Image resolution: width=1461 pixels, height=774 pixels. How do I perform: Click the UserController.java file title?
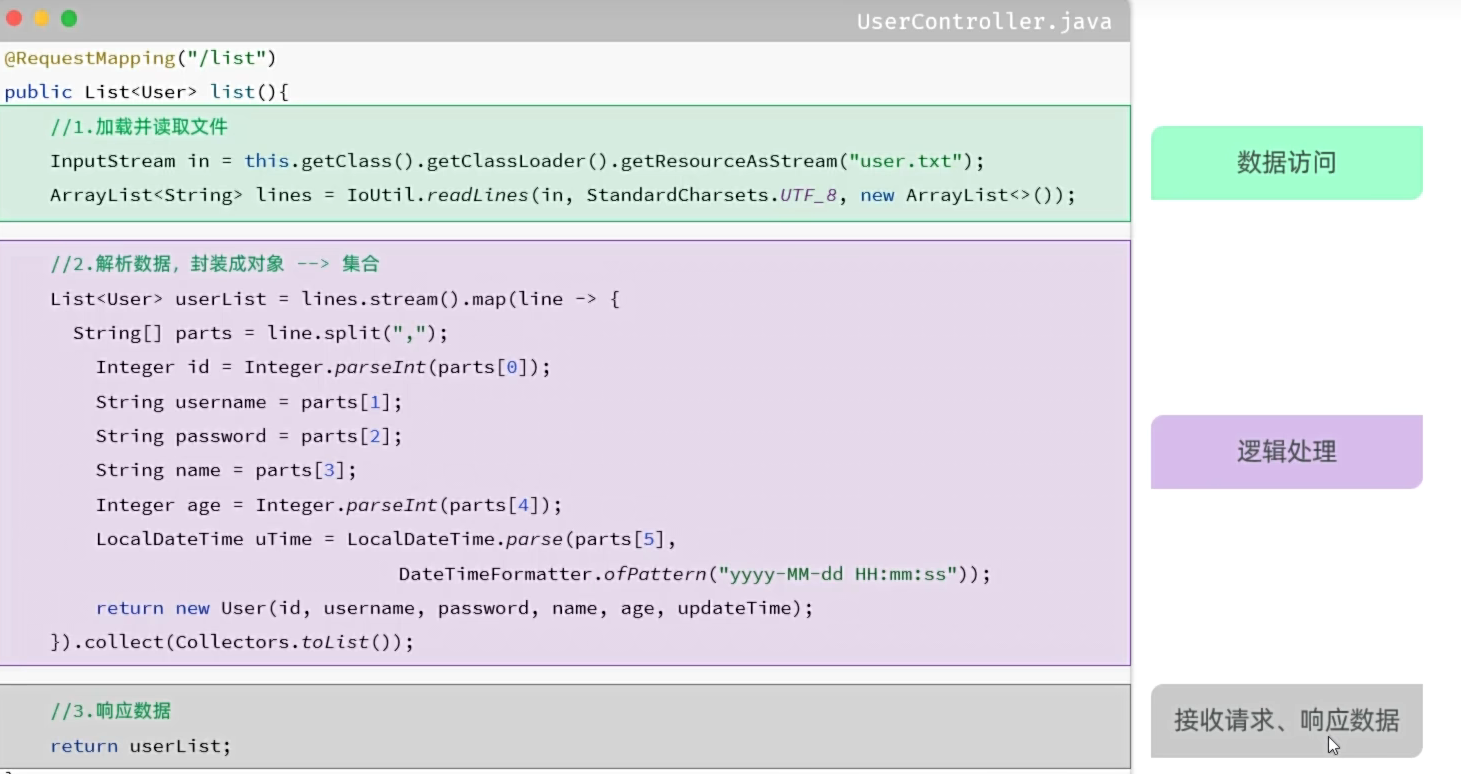coord(984,22)
